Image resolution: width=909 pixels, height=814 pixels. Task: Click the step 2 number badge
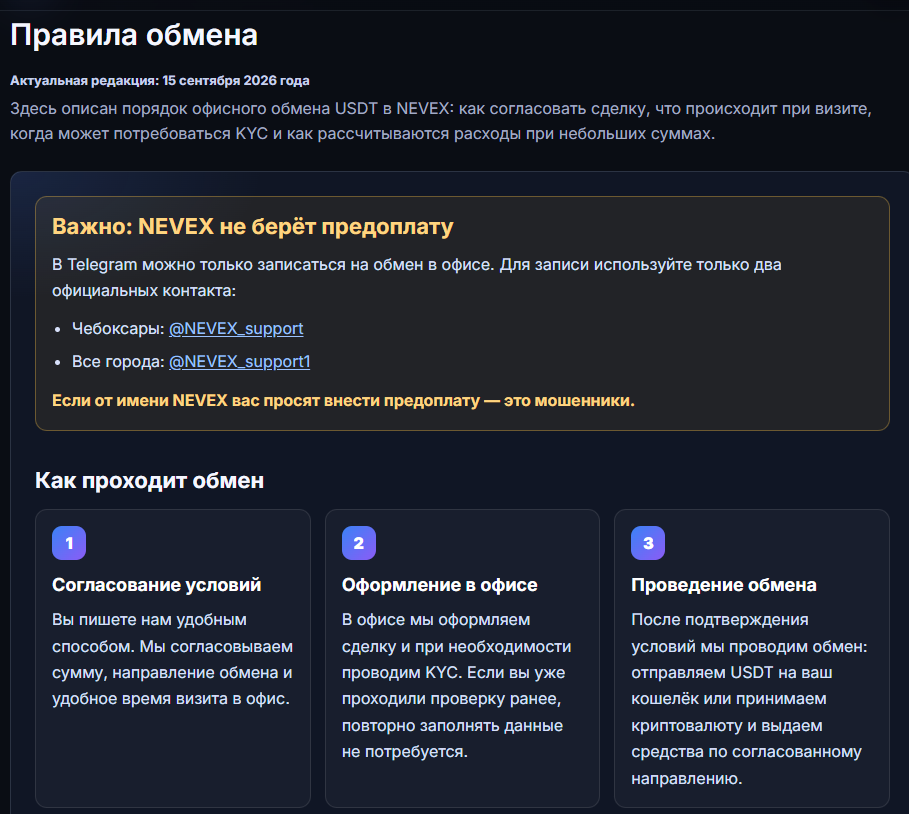click(359, 543)
